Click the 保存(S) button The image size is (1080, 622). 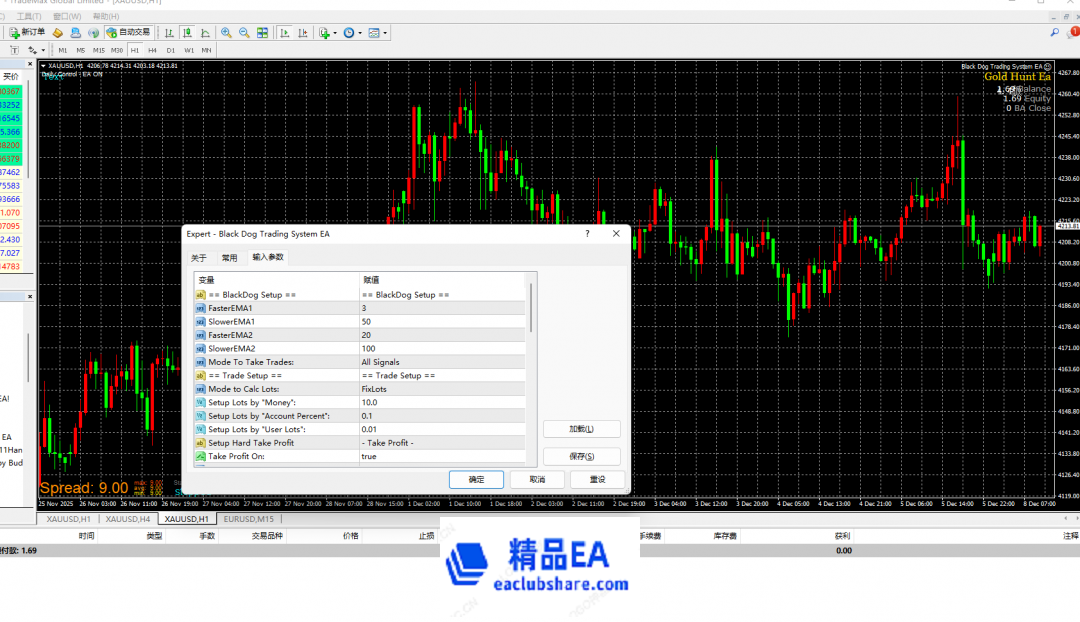[581, 456]
